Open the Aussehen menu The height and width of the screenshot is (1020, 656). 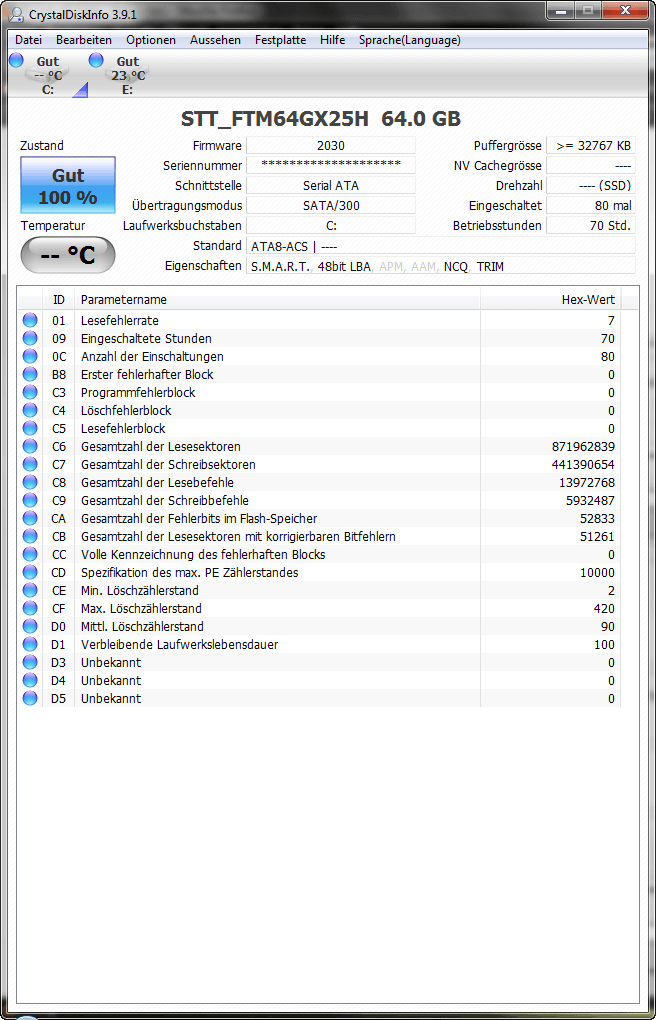point(215,40)
